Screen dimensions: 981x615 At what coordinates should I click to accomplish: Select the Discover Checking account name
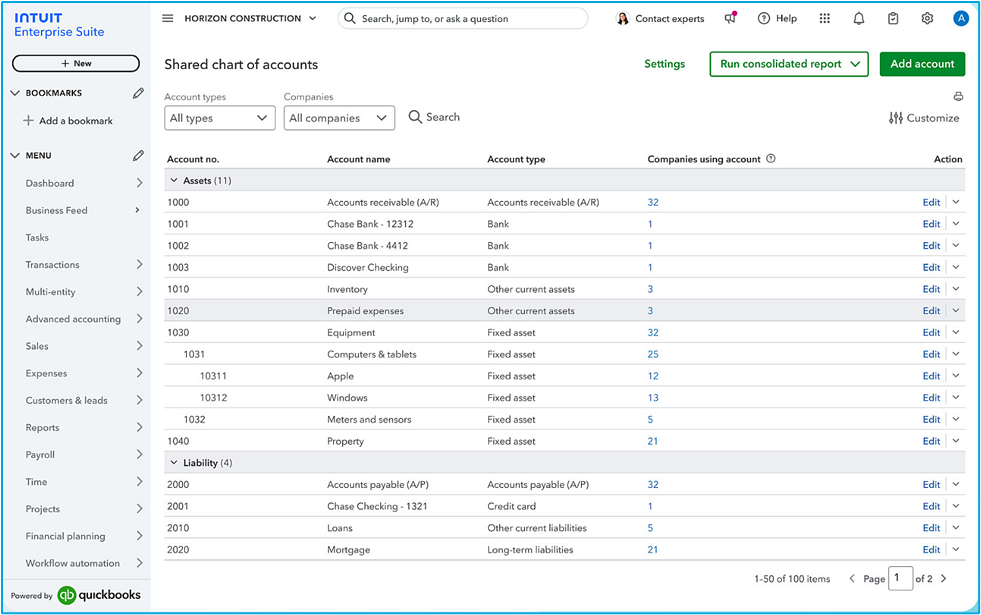pyautogui.click(x=368, y=267)
